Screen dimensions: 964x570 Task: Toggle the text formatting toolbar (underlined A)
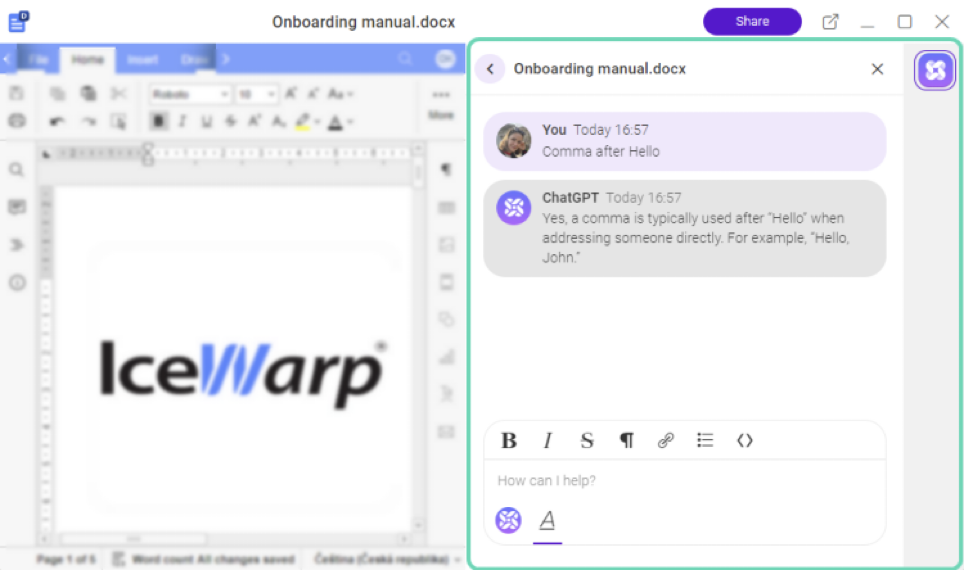[x=547, y=520]
